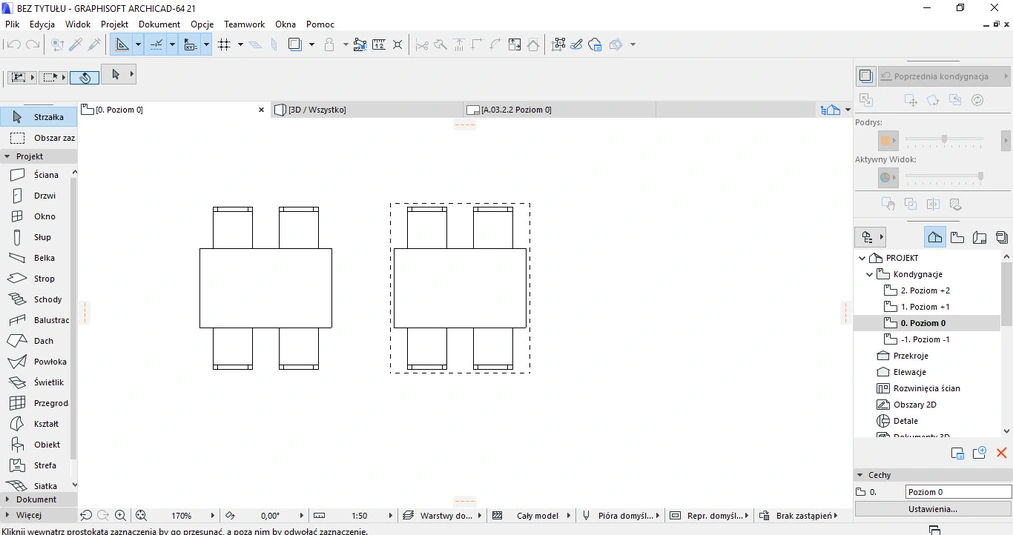Switch navigator to View Map icon

pos(957,237)
